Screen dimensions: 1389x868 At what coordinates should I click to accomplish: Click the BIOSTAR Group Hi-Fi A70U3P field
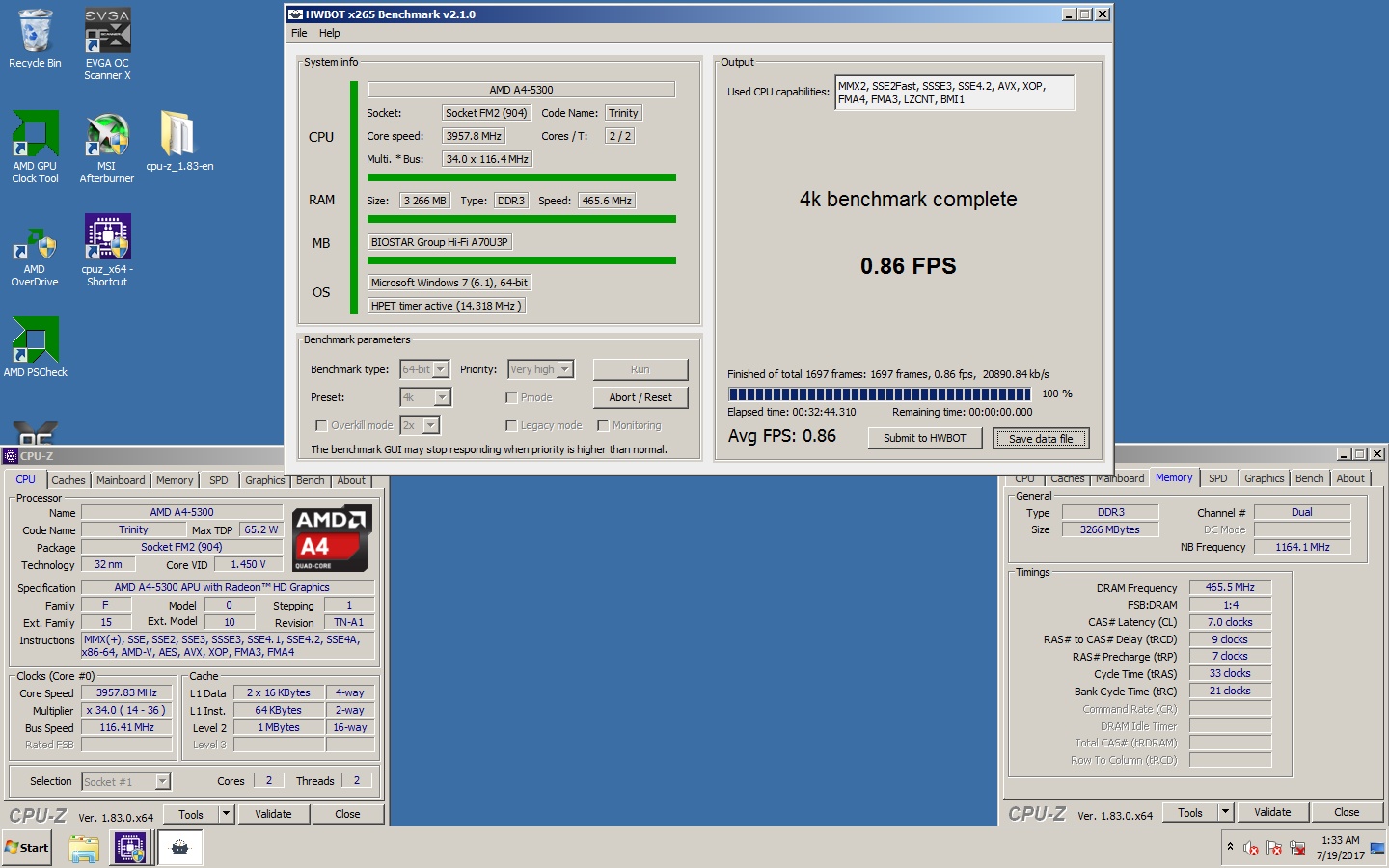click(x=440, y=242)
